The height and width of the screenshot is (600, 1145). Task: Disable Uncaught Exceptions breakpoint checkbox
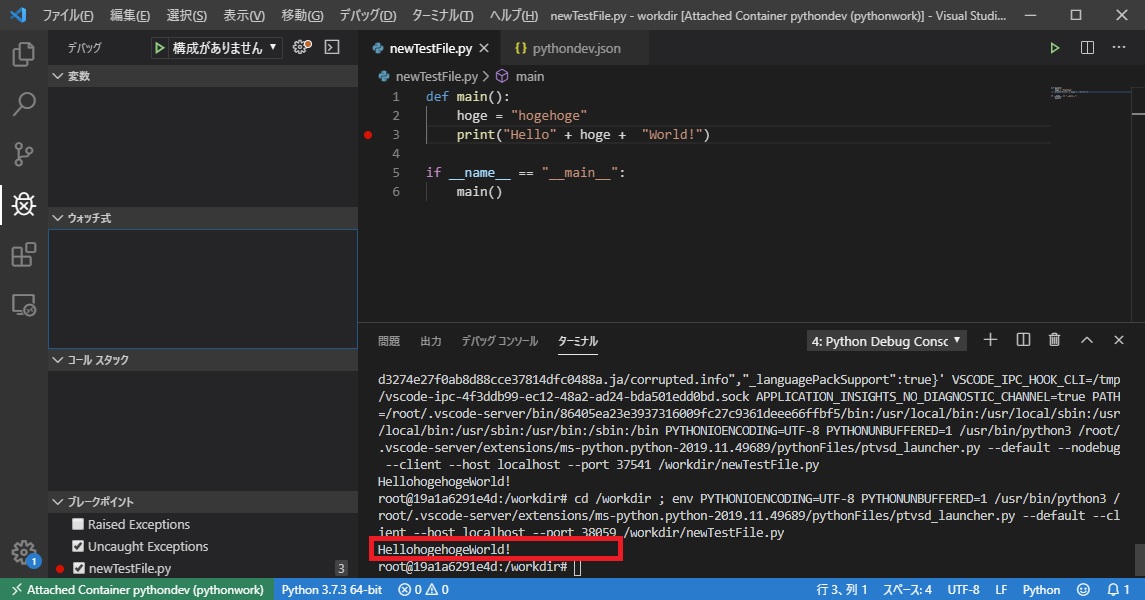[x=78, y=546]
